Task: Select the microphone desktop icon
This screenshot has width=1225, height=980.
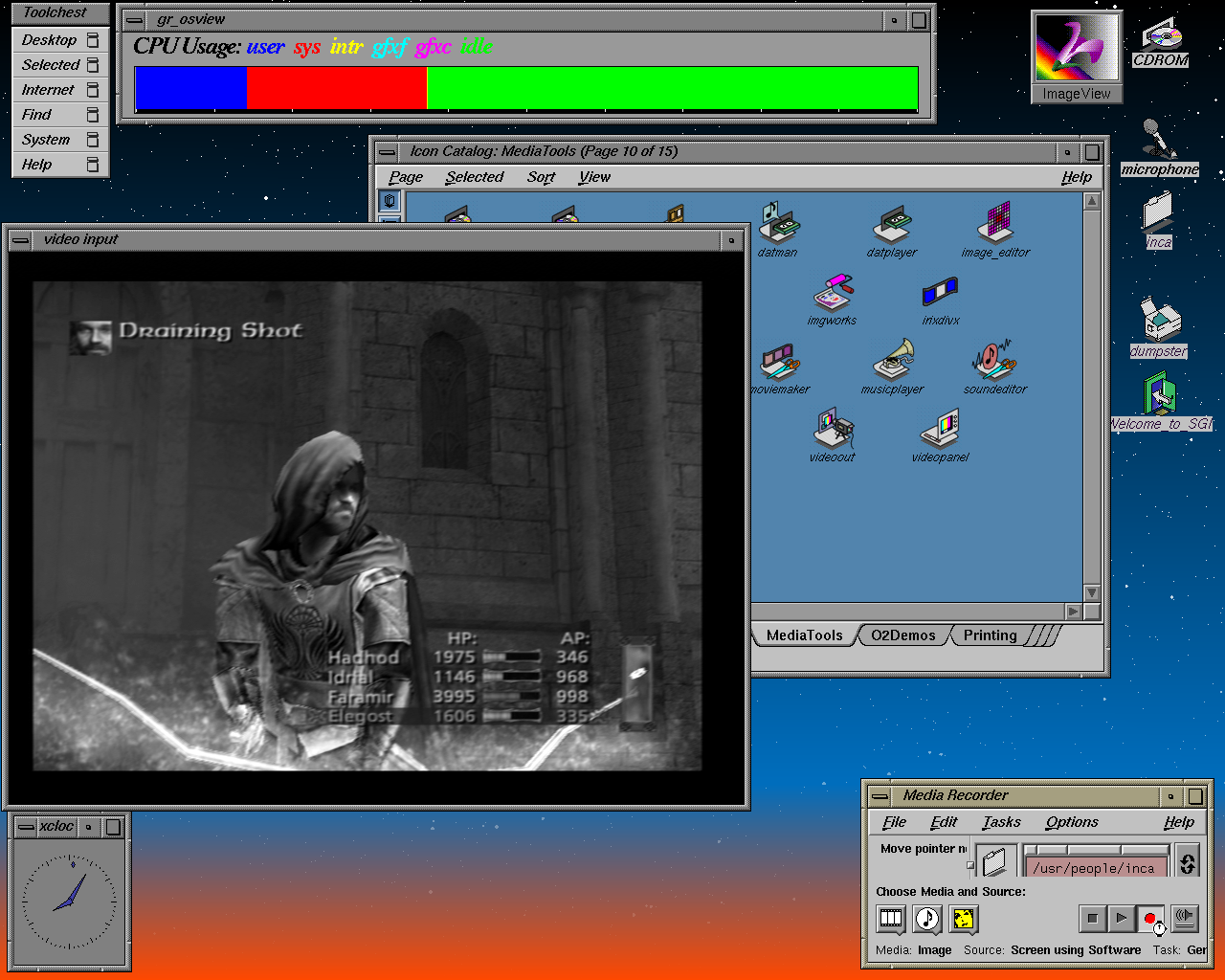Action: pos(1159,146)
